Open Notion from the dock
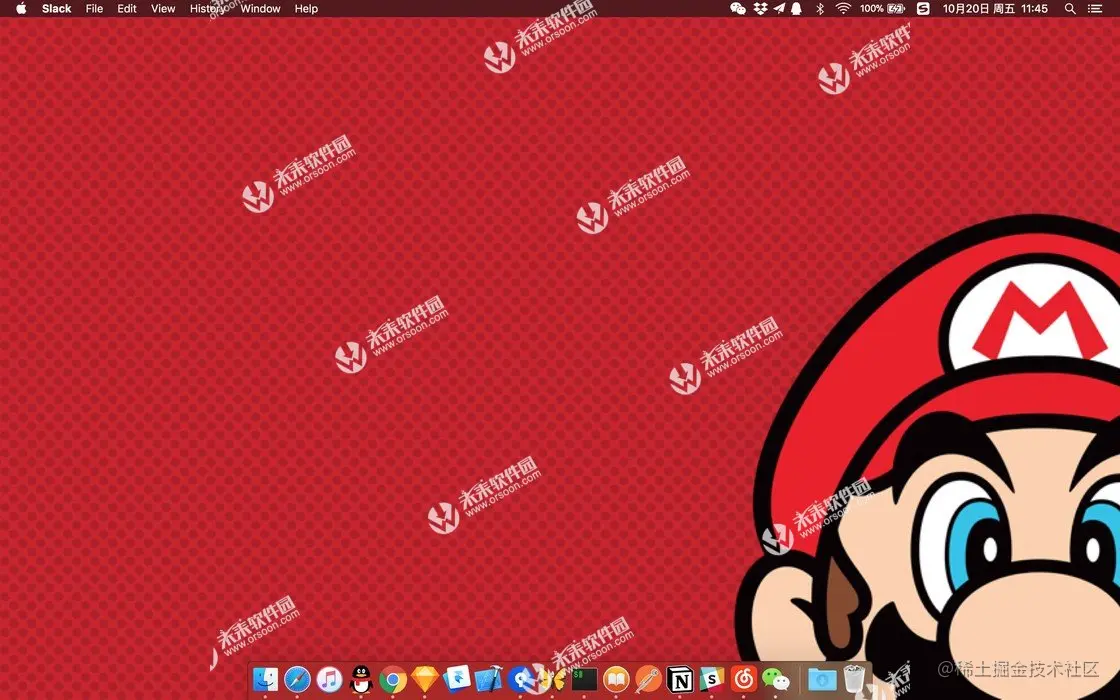This screenshot has height=700, width=1120. click(x=680, y=679)
